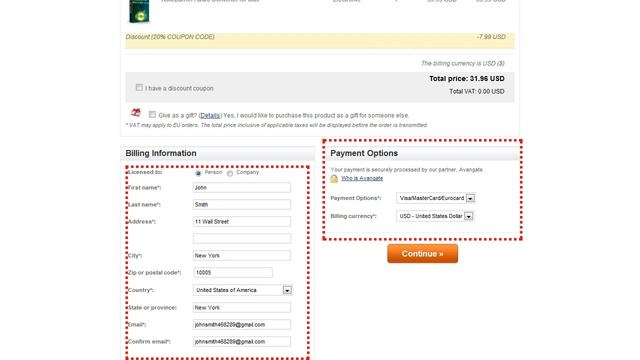Click the Zip or postal code field

[233, 272]
